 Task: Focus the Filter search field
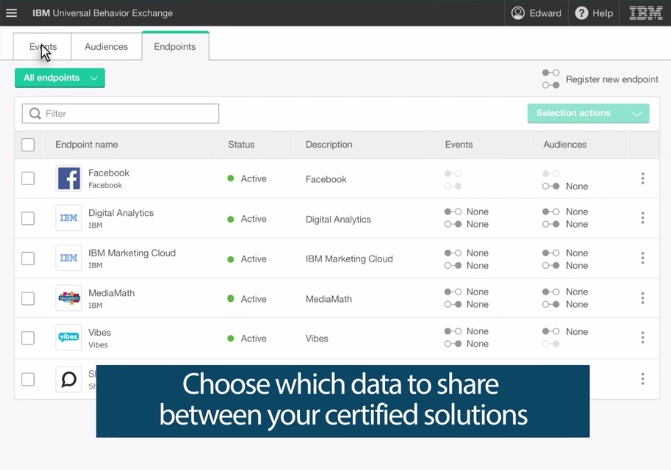pos(120,113)
